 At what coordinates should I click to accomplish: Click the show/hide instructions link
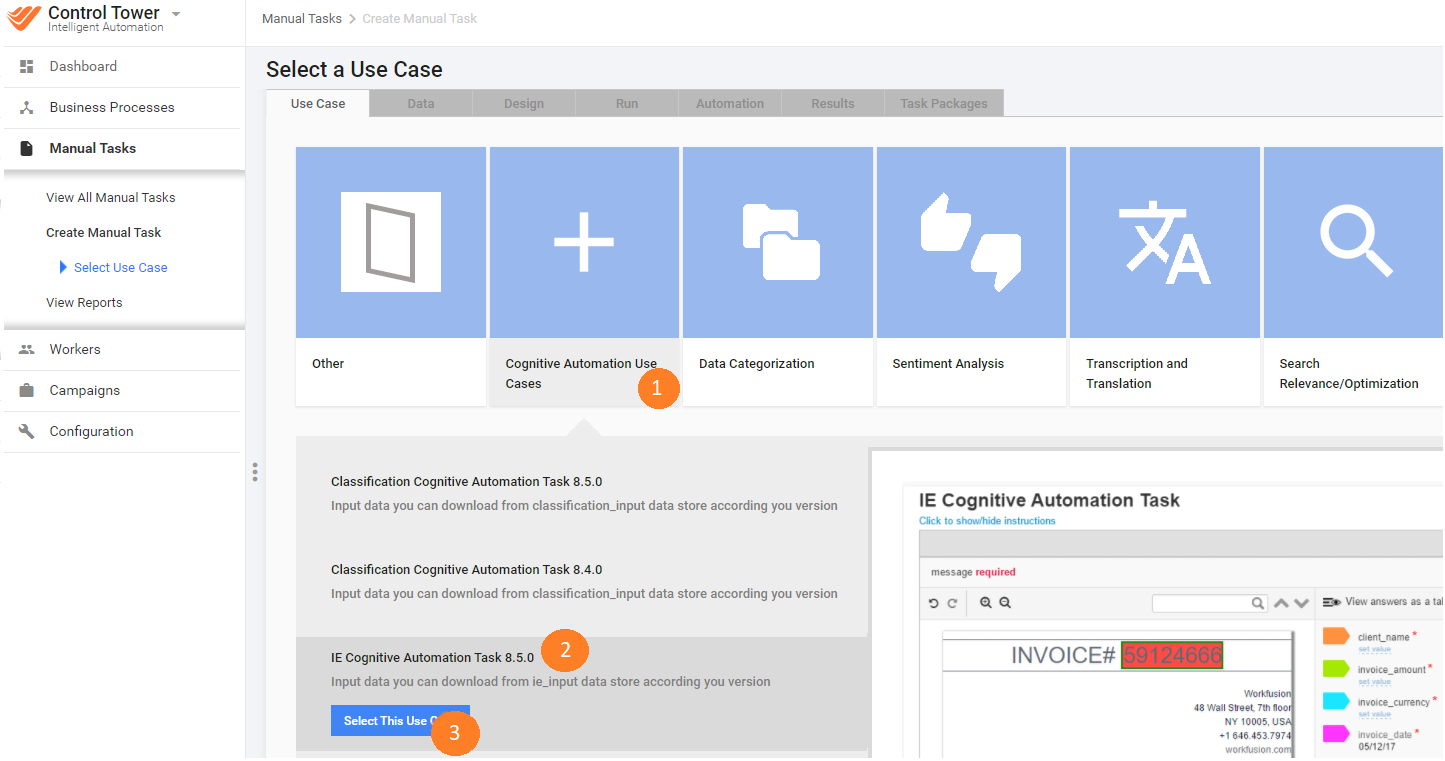(x=987, y=521)
